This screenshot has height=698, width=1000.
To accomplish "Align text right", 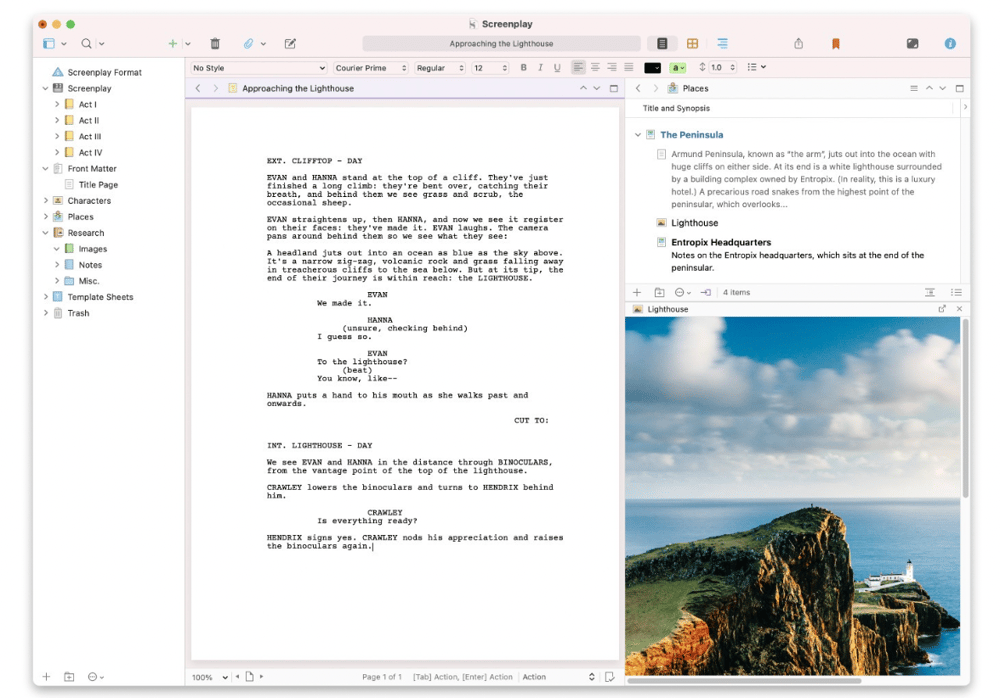I will tap(612, 67).
